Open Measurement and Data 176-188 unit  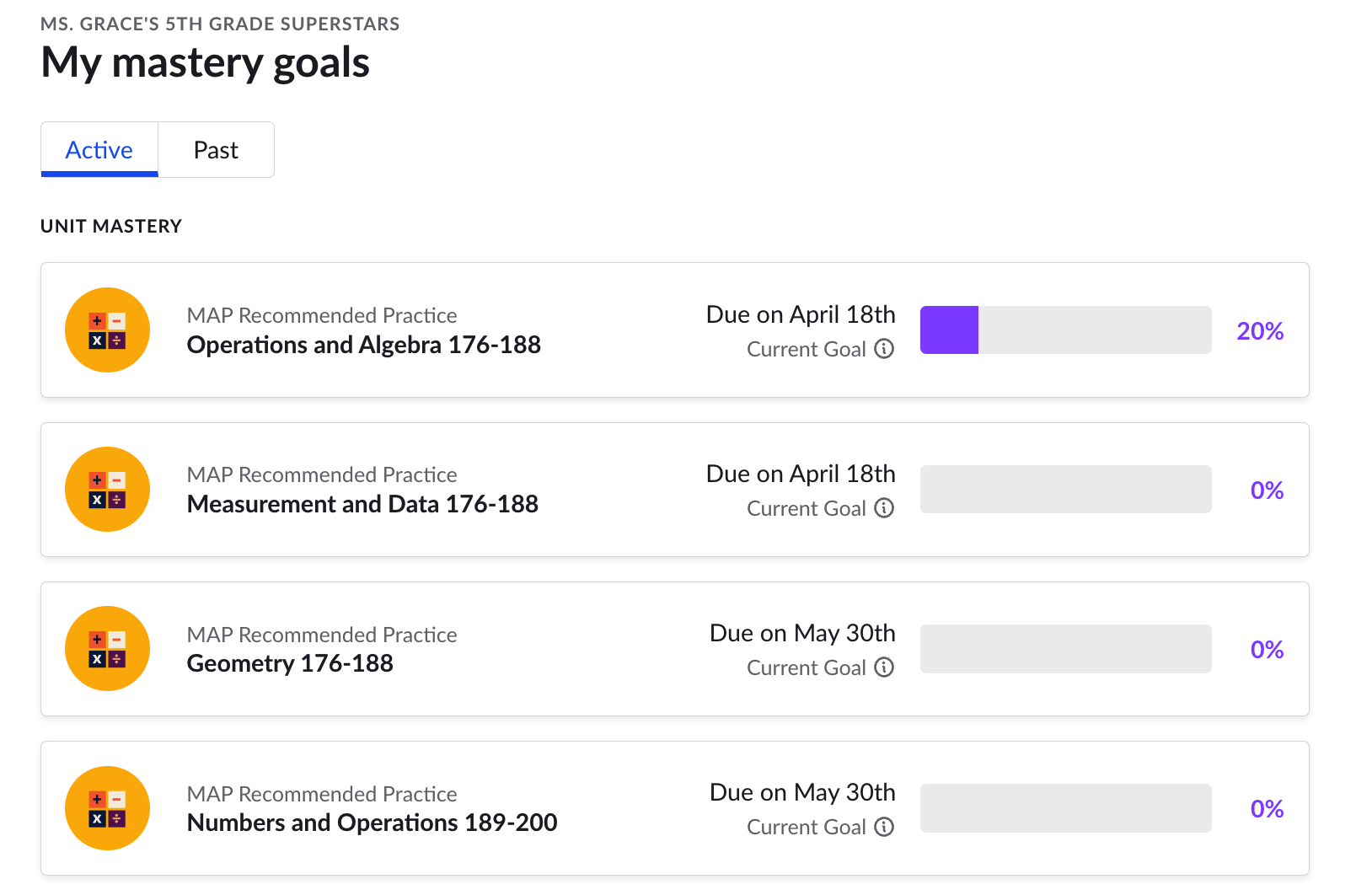[x=362, y=504]
